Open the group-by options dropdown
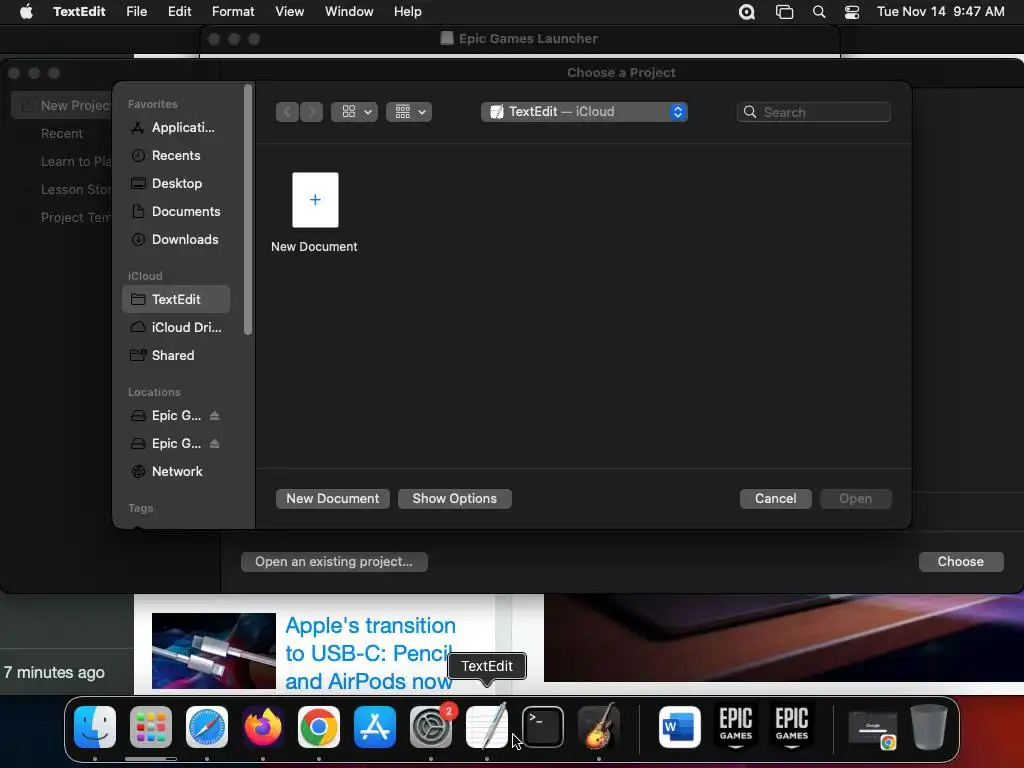Screen dimensions: 1024x768 coord(409,112)
